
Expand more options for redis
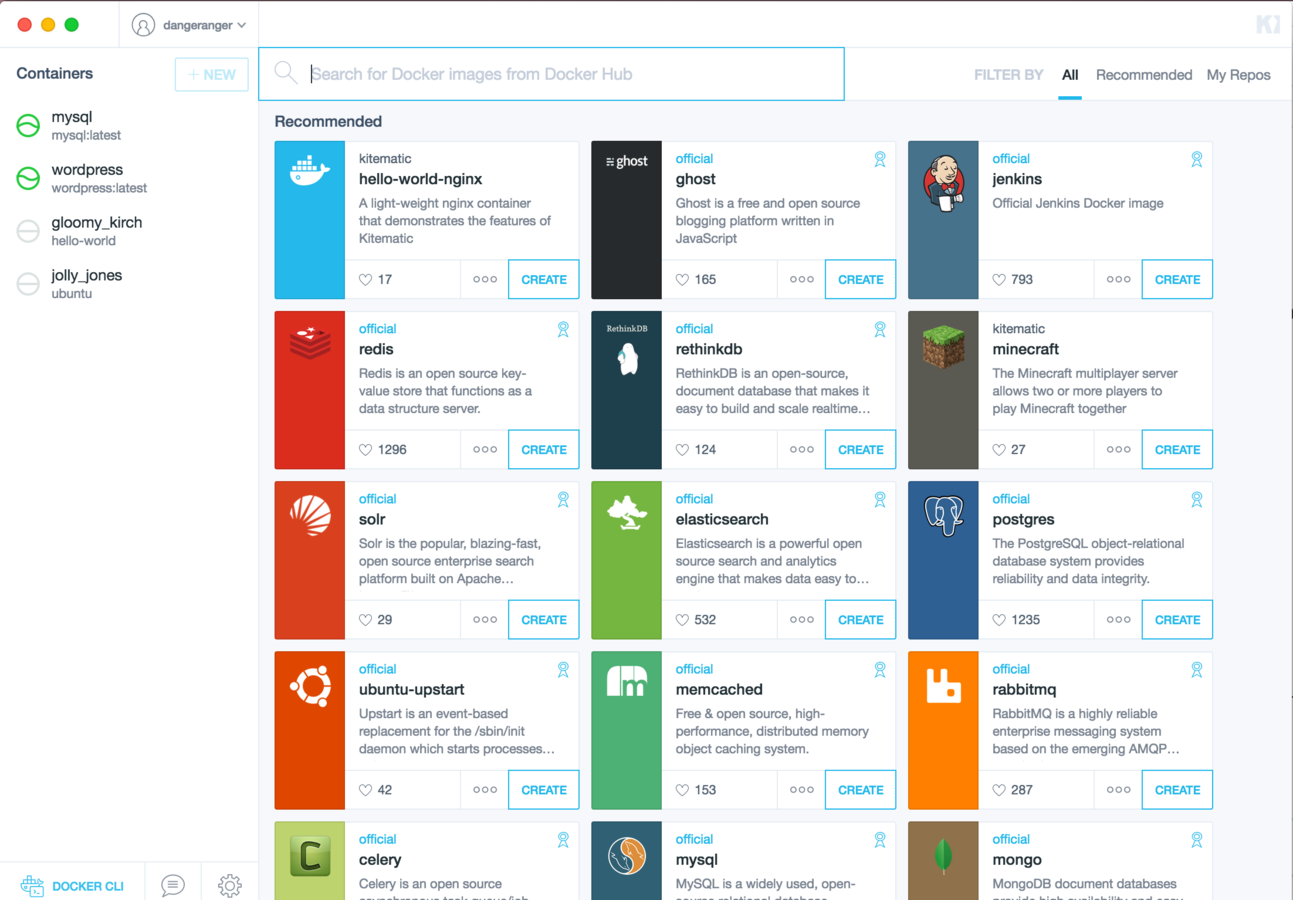coord(485,450)
